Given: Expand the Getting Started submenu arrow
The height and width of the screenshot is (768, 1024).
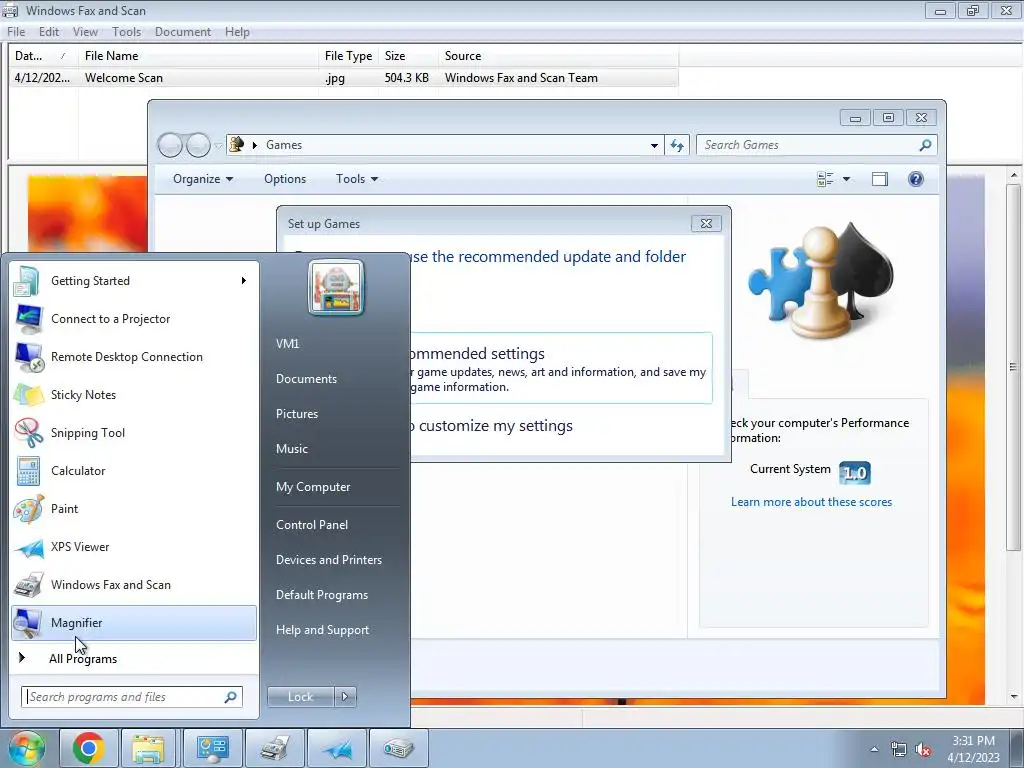Looking at the screenshot, I should (244, 281).
